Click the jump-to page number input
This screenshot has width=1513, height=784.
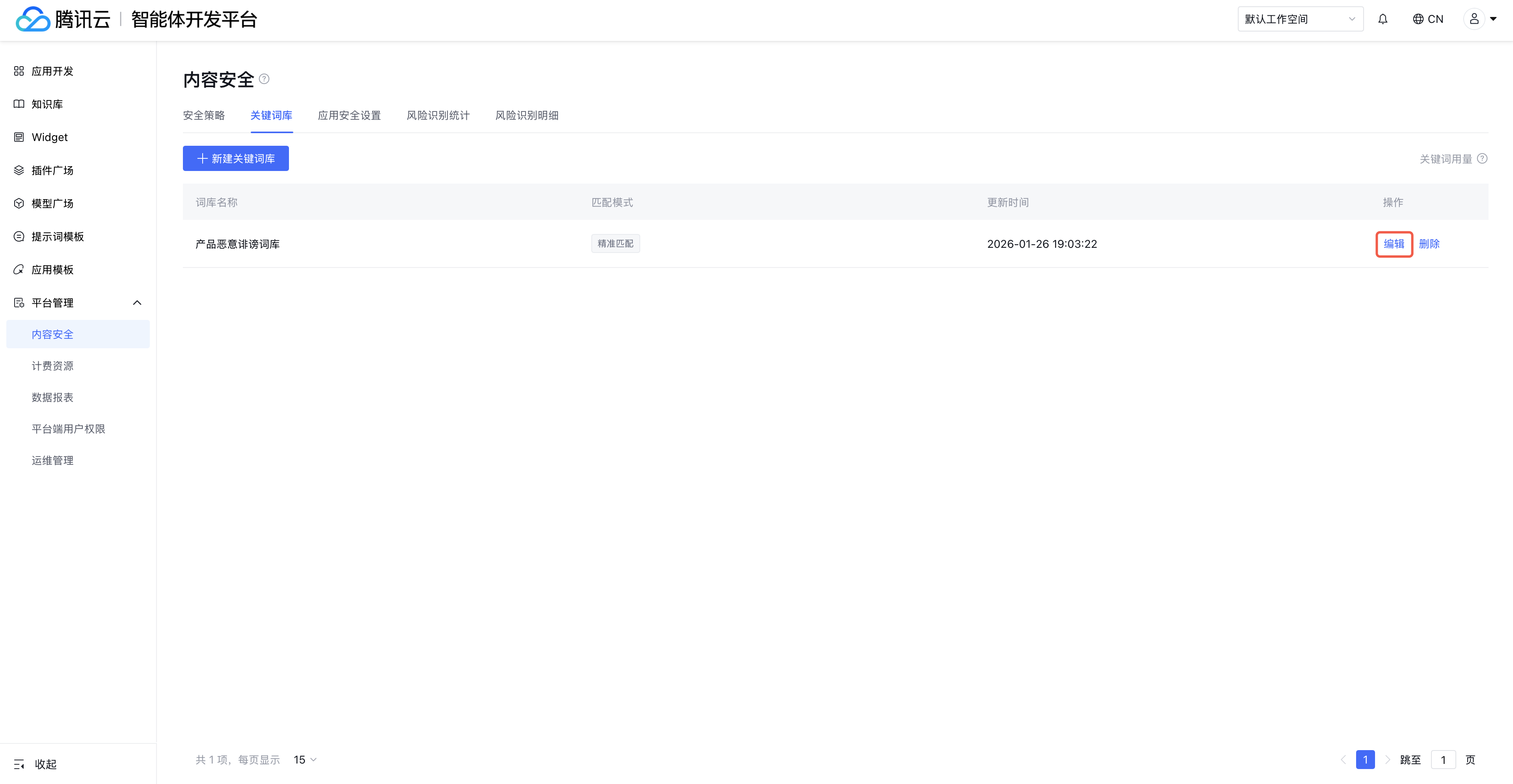tap(1443, 760)
